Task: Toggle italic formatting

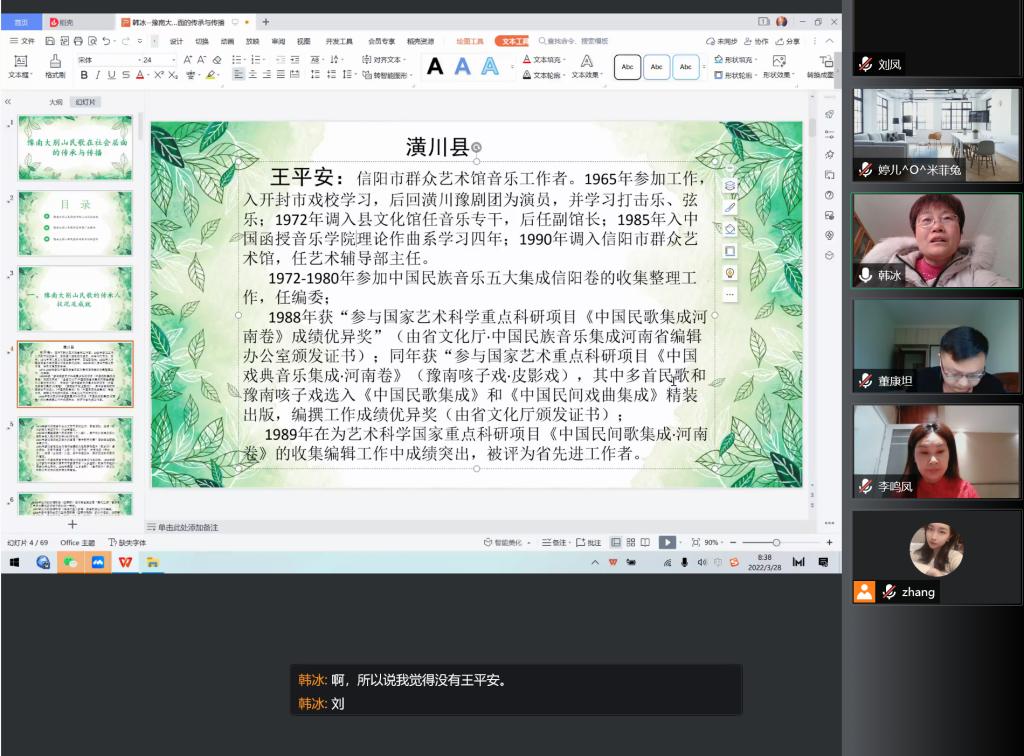Action: [x=98, y=75]
